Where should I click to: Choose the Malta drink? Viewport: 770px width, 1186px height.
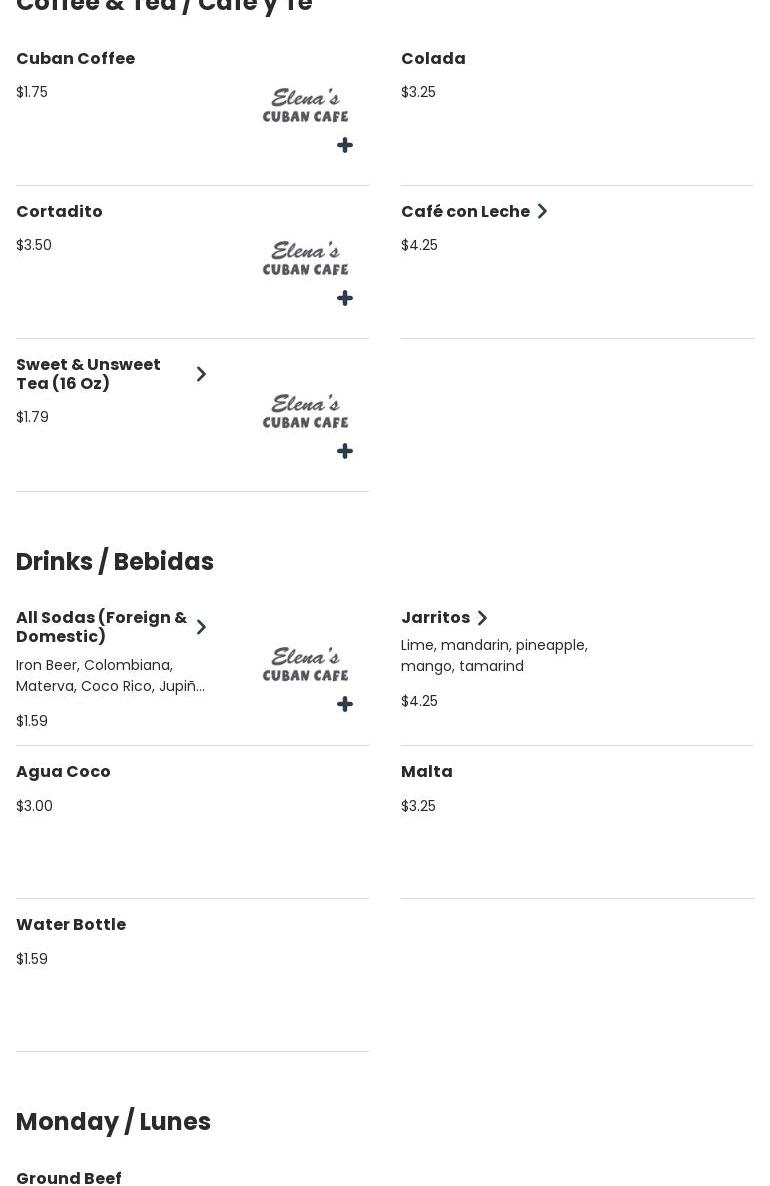click(x=427, y=772)
